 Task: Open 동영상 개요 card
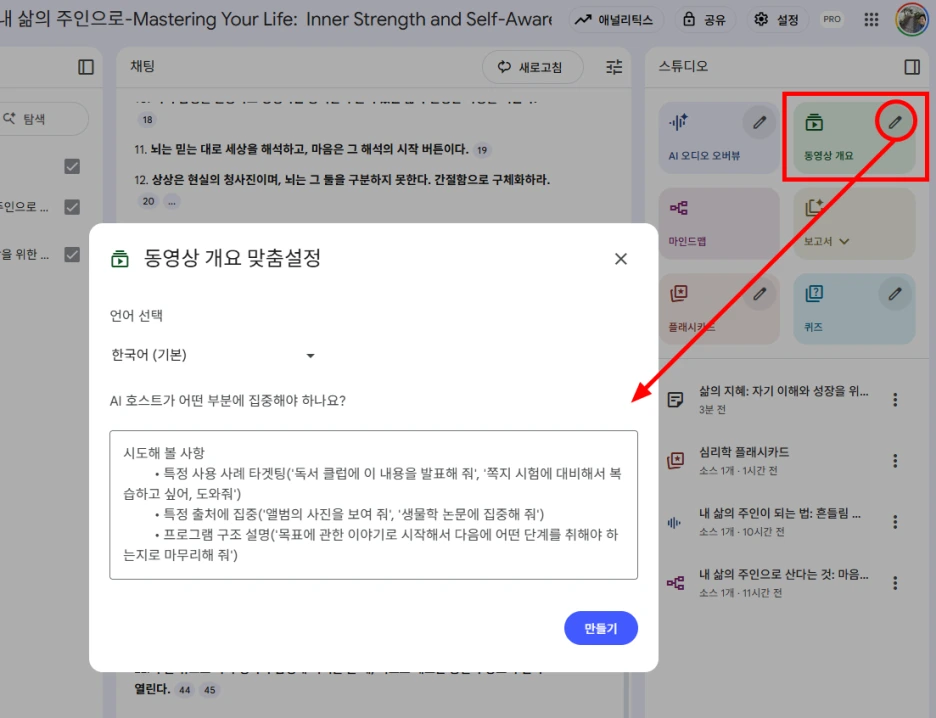[854, 138]
